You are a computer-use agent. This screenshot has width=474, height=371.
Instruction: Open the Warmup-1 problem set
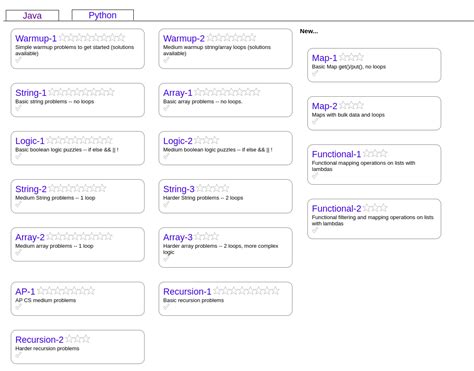[36, 38]
